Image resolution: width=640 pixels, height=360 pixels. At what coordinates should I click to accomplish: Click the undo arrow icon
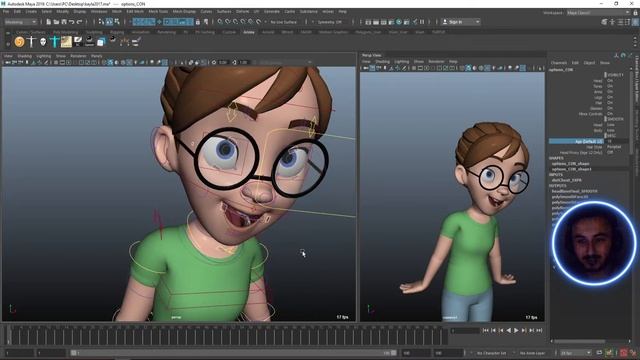72,22
